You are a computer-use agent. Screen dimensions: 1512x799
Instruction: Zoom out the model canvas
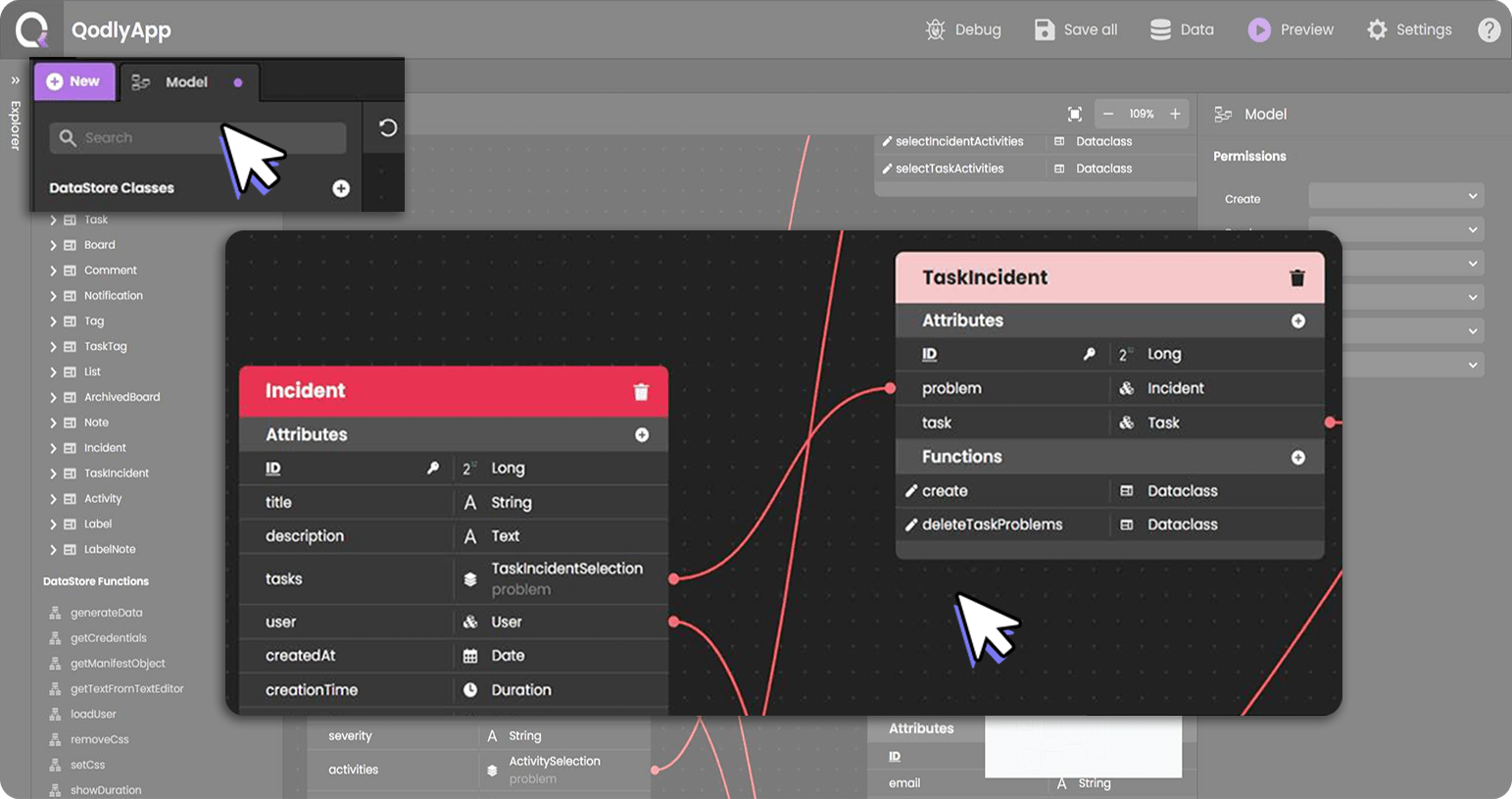click(x=1108, y=114)
